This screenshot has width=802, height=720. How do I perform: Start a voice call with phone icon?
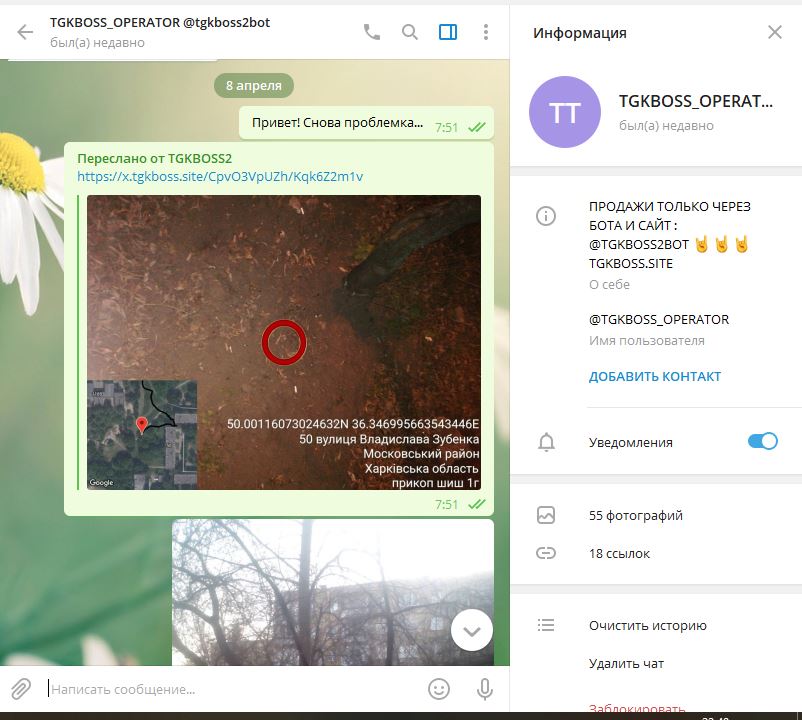coord(372,32)
